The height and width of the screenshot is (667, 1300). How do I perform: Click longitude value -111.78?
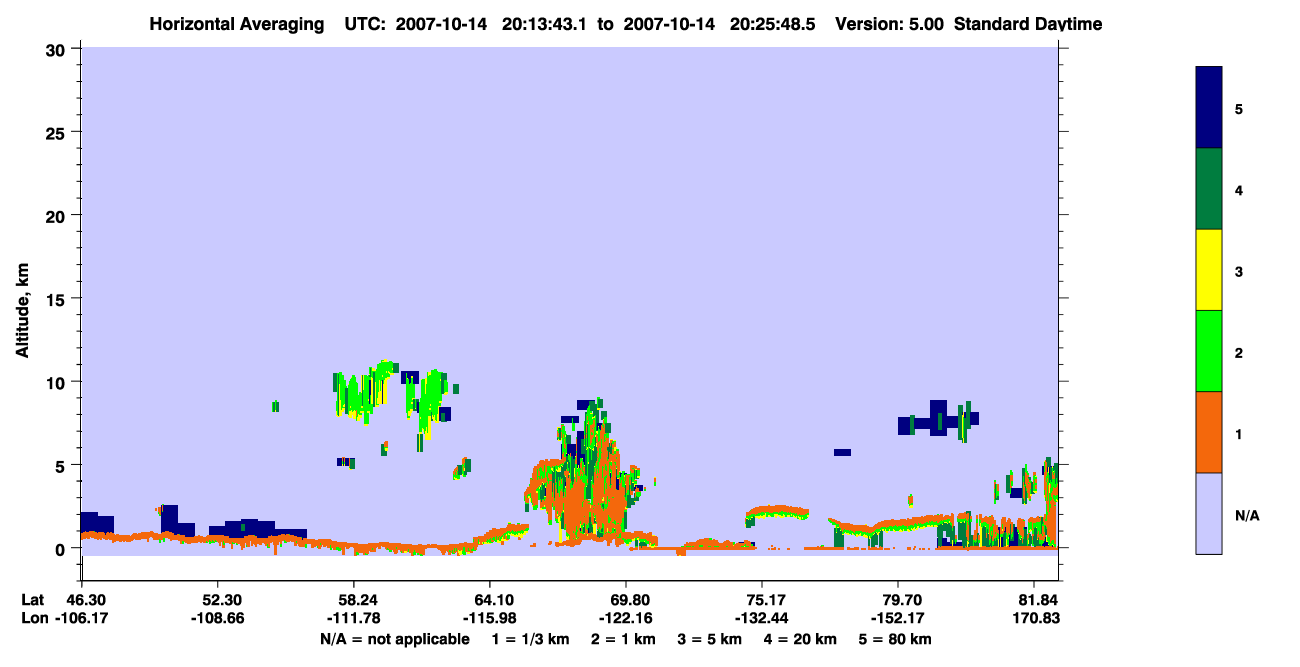coord(354,618)
